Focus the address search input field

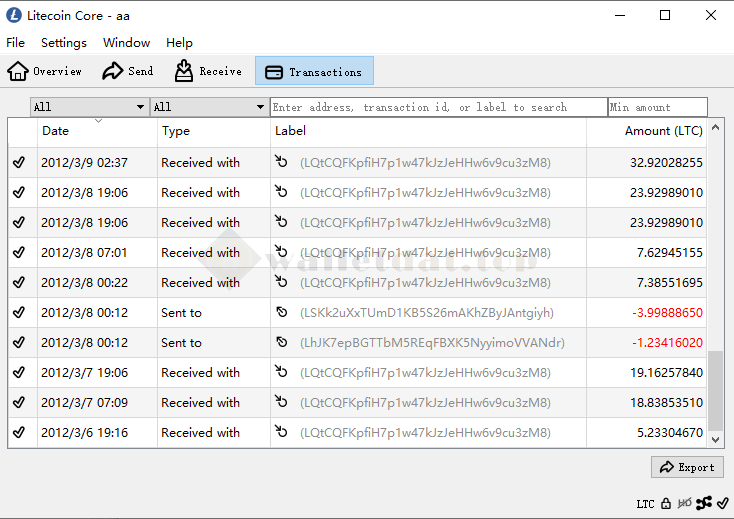(438, 107)
